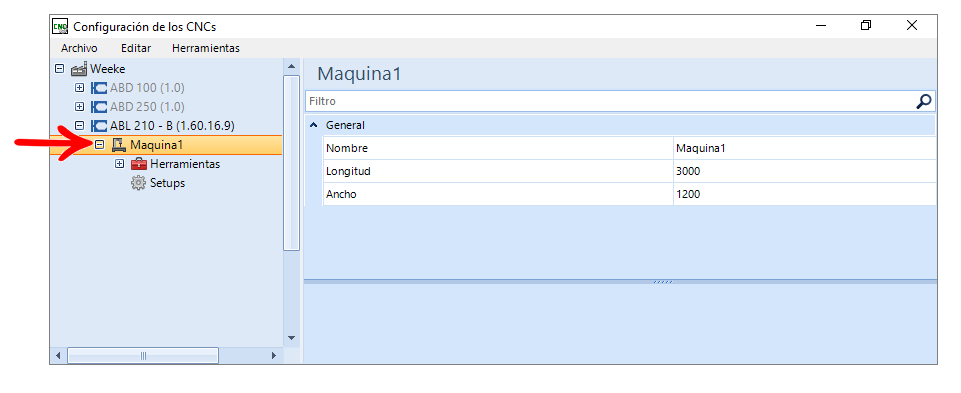
Task: Click the ABD 100 CNC icon
Action: tap(99, 88)
